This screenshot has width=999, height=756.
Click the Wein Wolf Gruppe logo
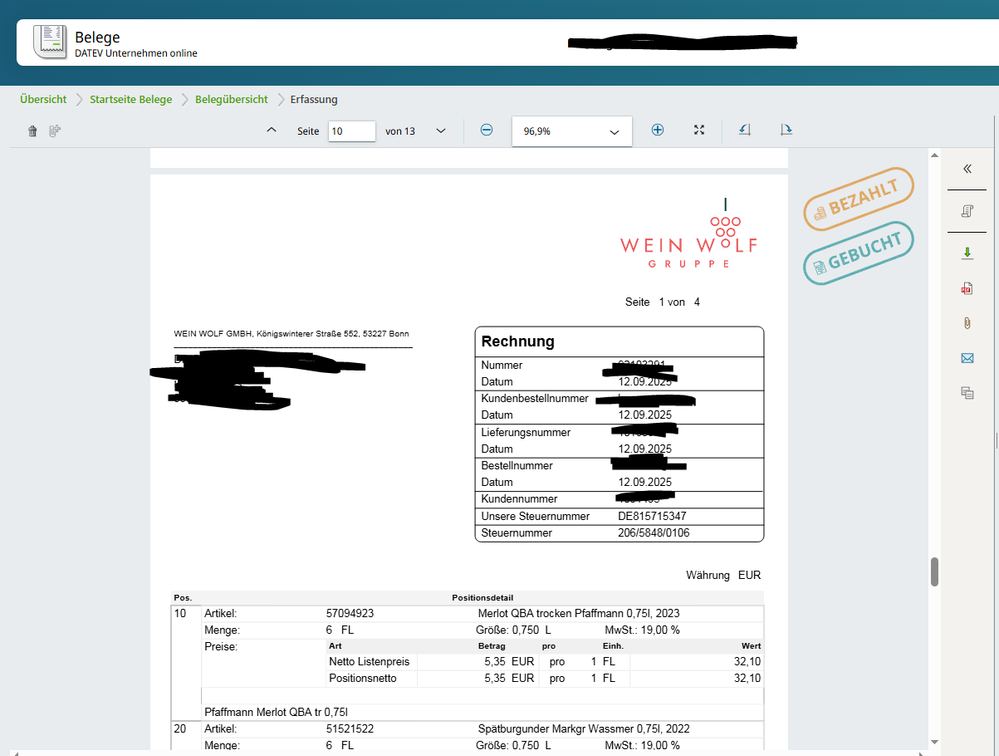click(689, 233)
